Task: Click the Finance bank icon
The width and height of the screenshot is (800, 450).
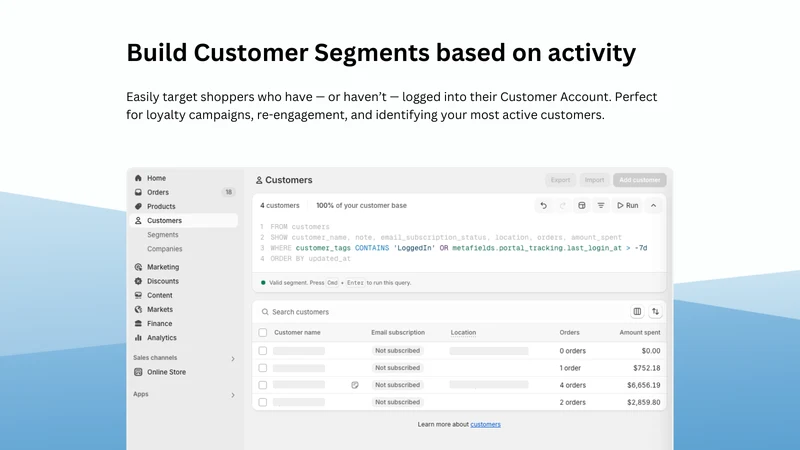Action: tap(138, 323)
